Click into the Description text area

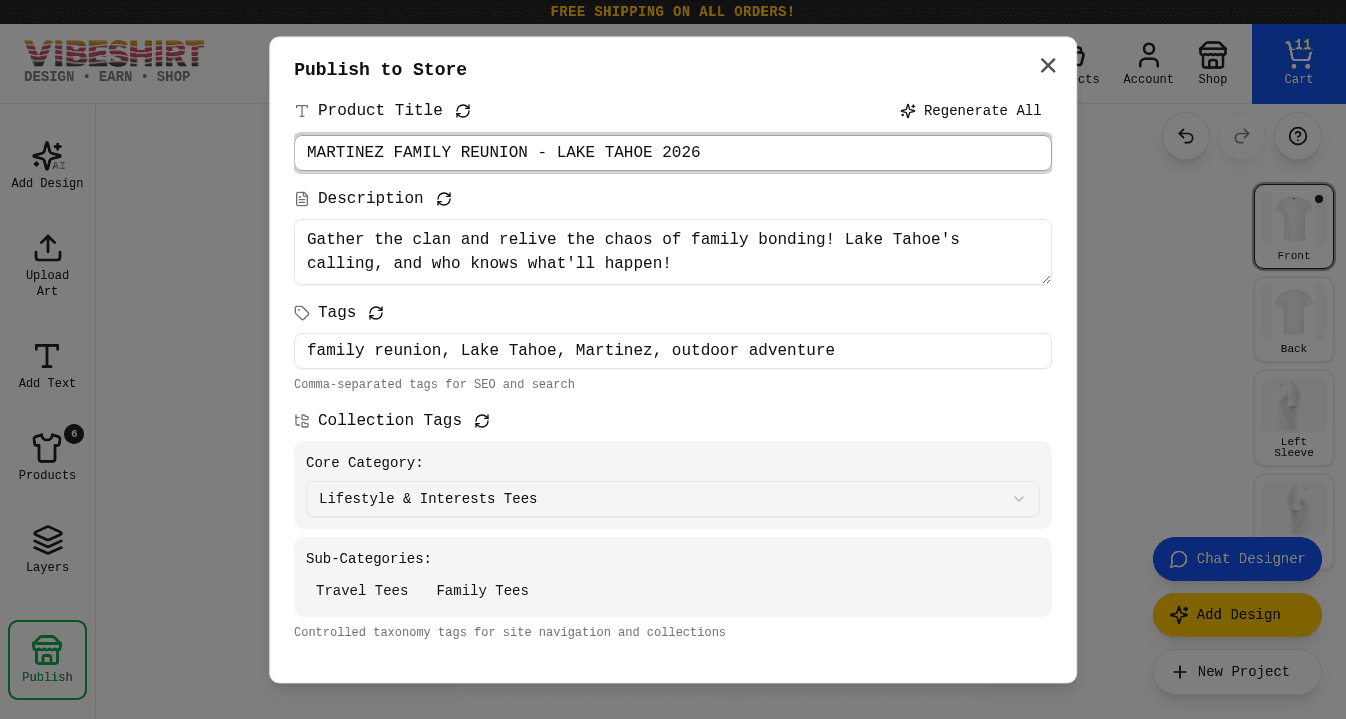click(673, 252)
